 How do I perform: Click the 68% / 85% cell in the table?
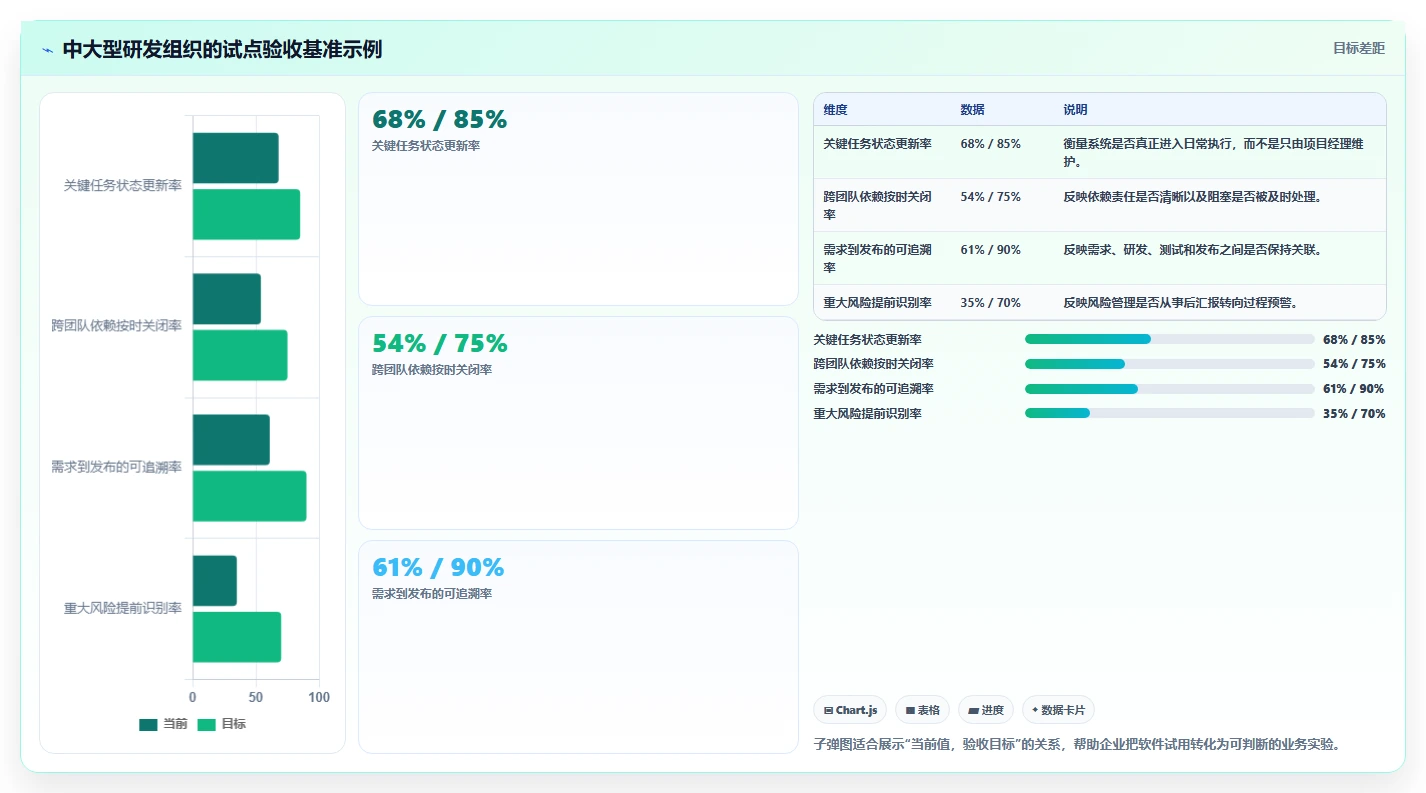click(x=990, y=144)
